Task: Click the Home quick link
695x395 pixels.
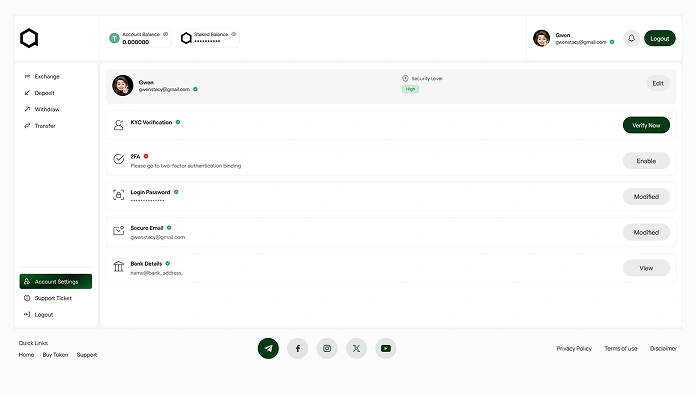Action: click(26, 355)
